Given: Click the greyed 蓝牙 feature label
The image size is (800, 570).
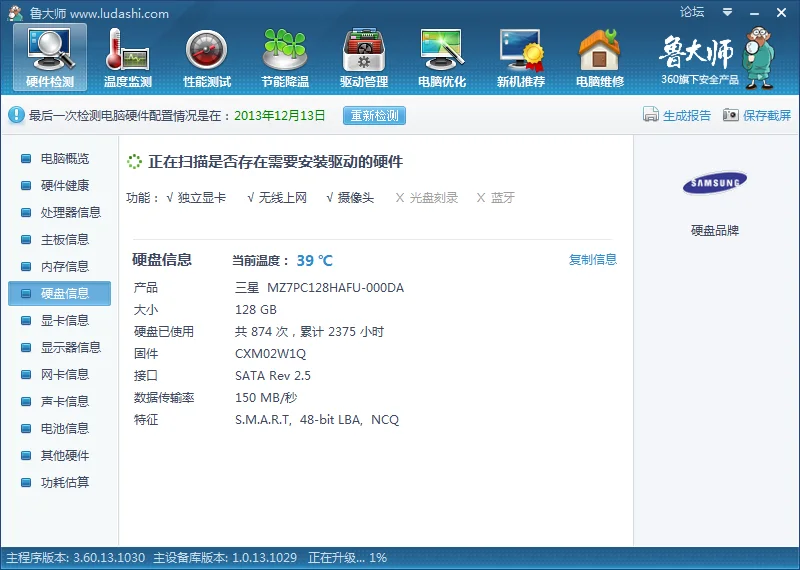Looking at the screenshot, I should [503, 197].
